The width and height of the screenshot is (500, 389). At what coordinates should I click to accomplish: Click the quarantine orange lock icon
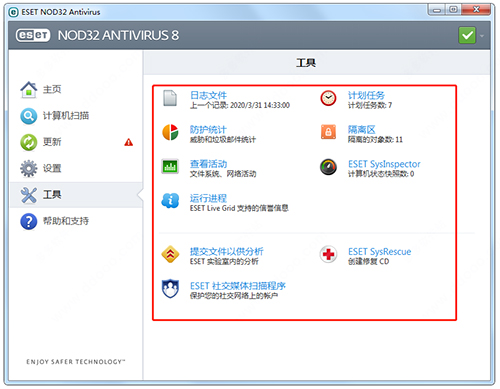click(328, 132)
